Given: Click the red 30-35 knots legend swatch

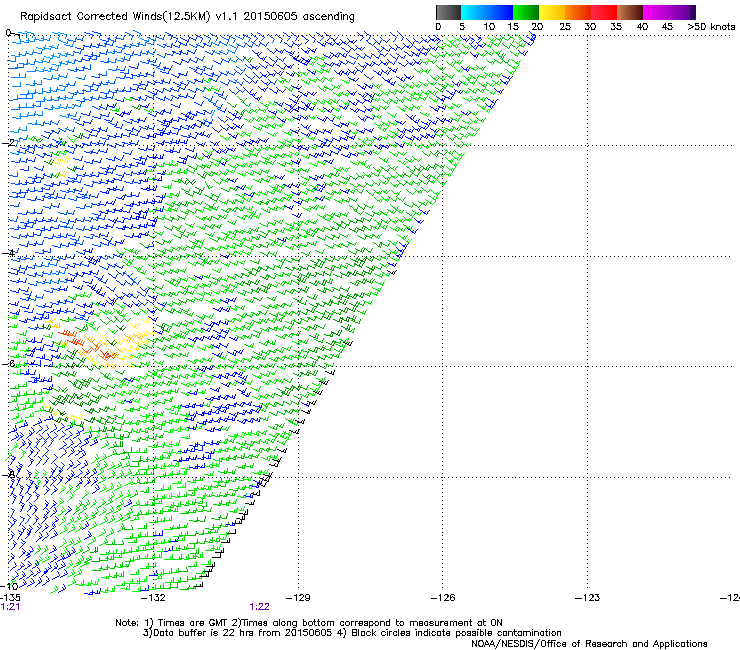Looking at the screenshot, I should (604, 12).
